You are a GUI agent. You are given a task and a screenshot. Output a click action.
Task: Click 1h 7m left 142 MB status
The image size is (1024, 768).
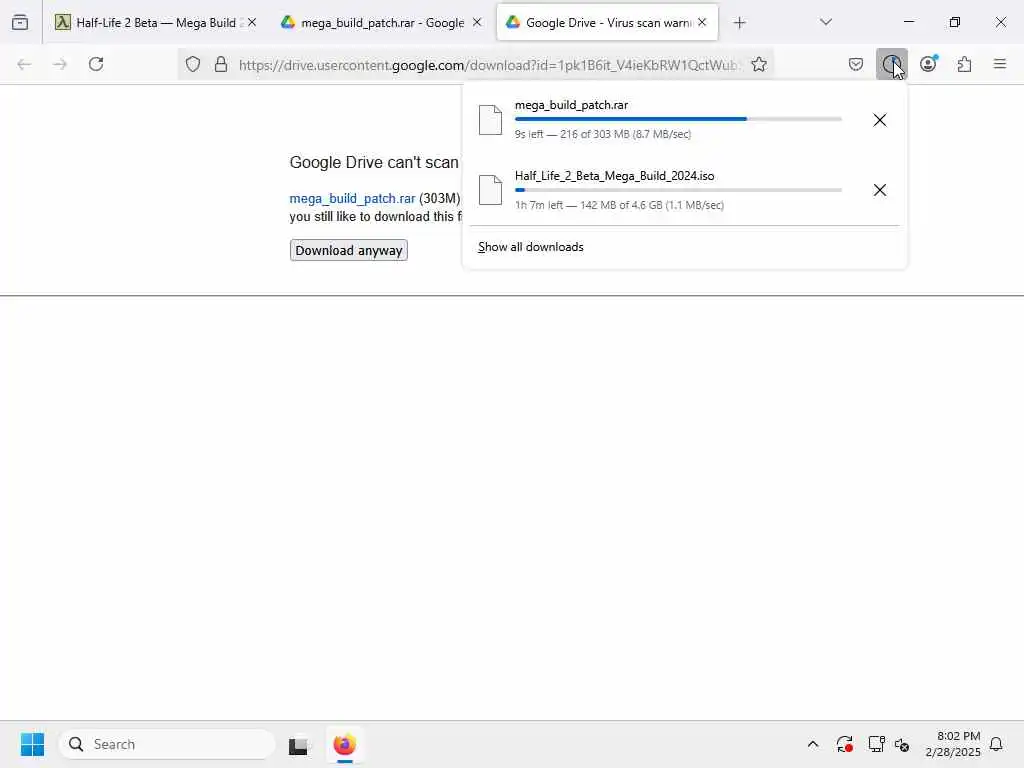pyautogui.click(x=619, y=205)
